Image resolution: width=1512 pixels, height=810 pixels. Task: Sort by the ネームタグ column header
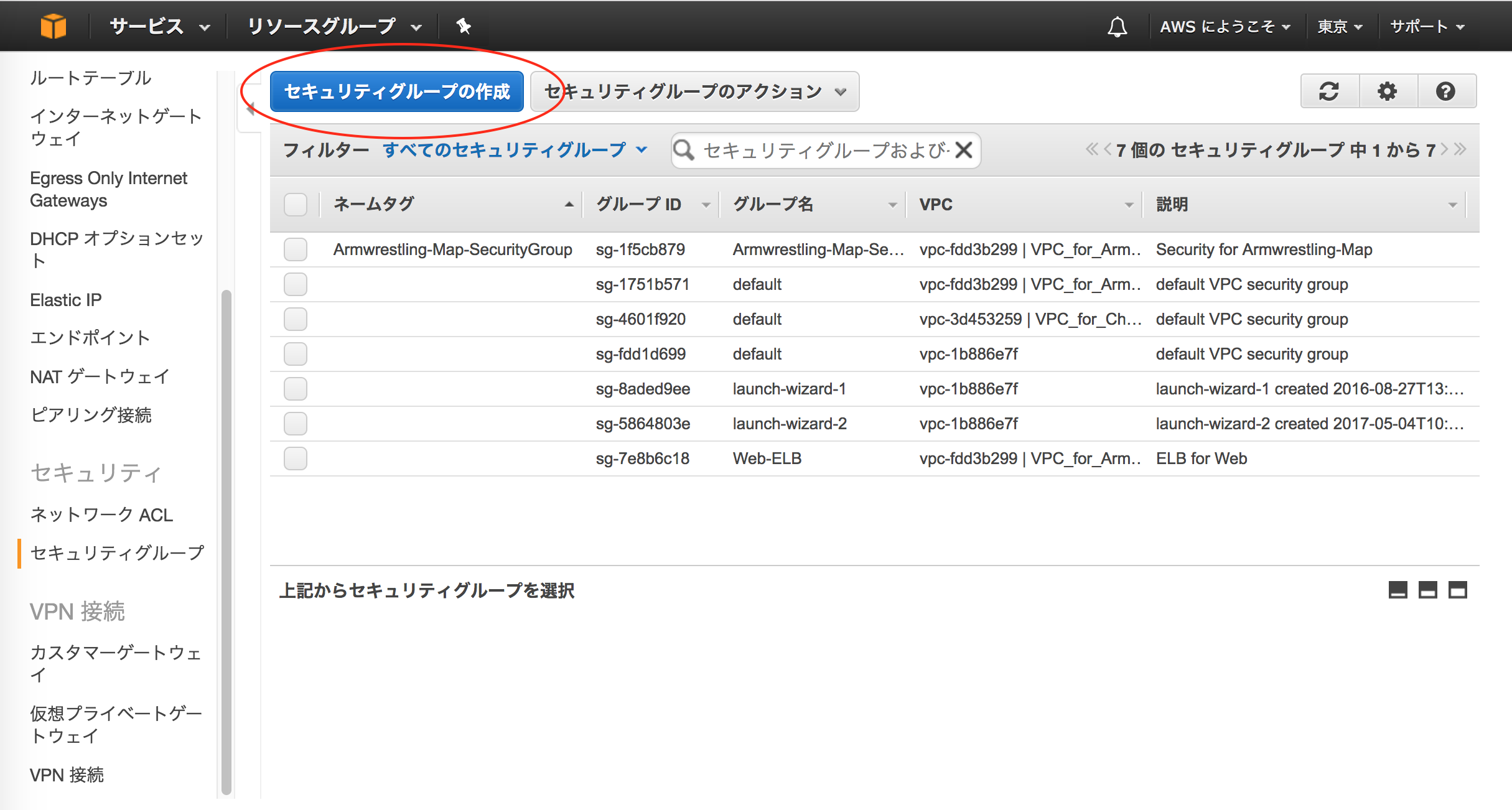pyautogui.click(x=452, y=204)
